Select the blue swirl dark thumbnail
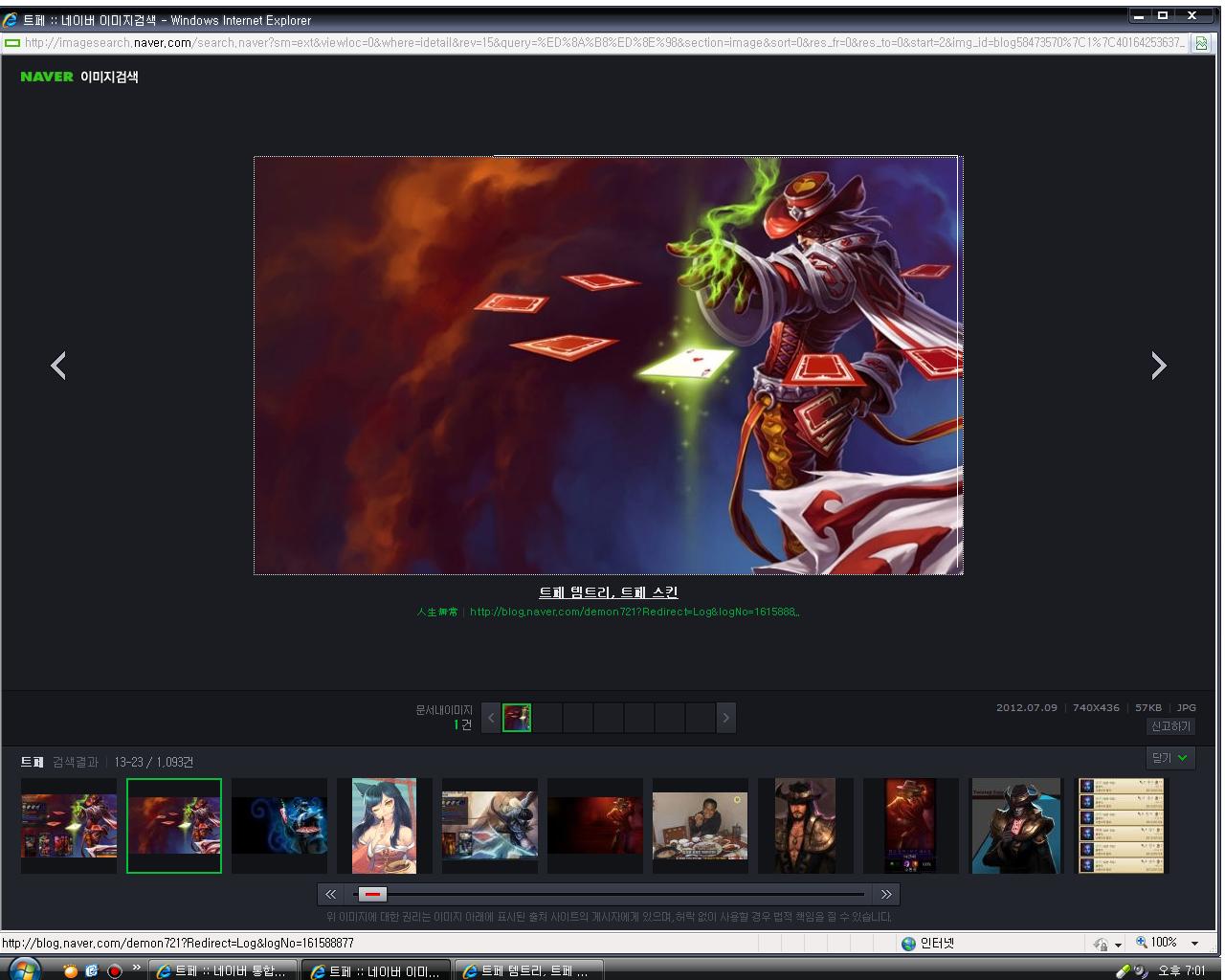 [279, 826]
